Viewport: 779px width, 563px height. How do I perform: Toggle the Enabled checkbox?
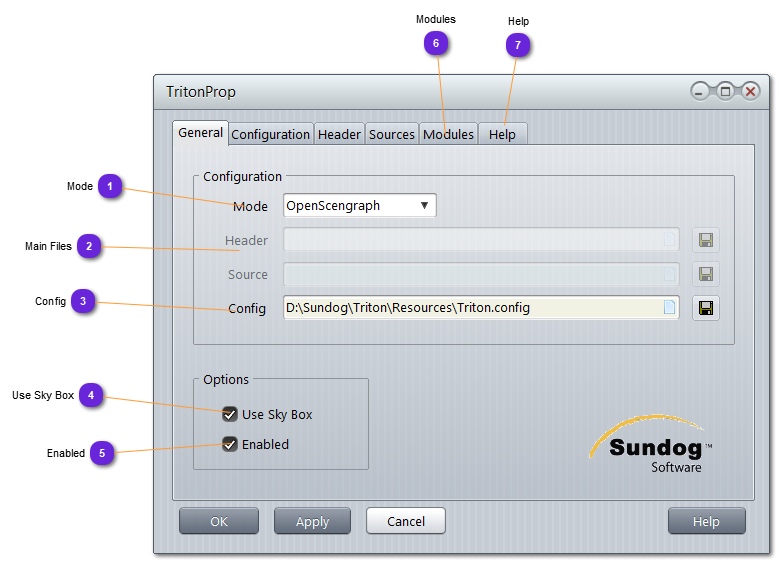(x=230, y=444)
